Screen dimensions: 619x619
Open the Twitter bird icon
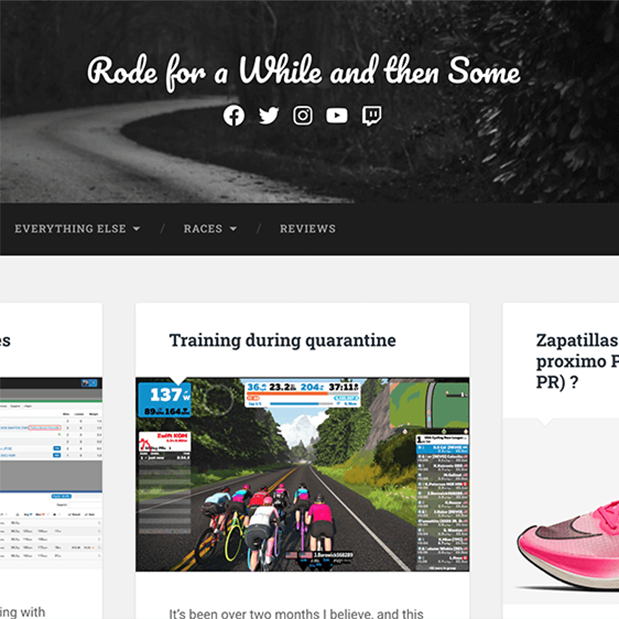[x=268, y=116]
